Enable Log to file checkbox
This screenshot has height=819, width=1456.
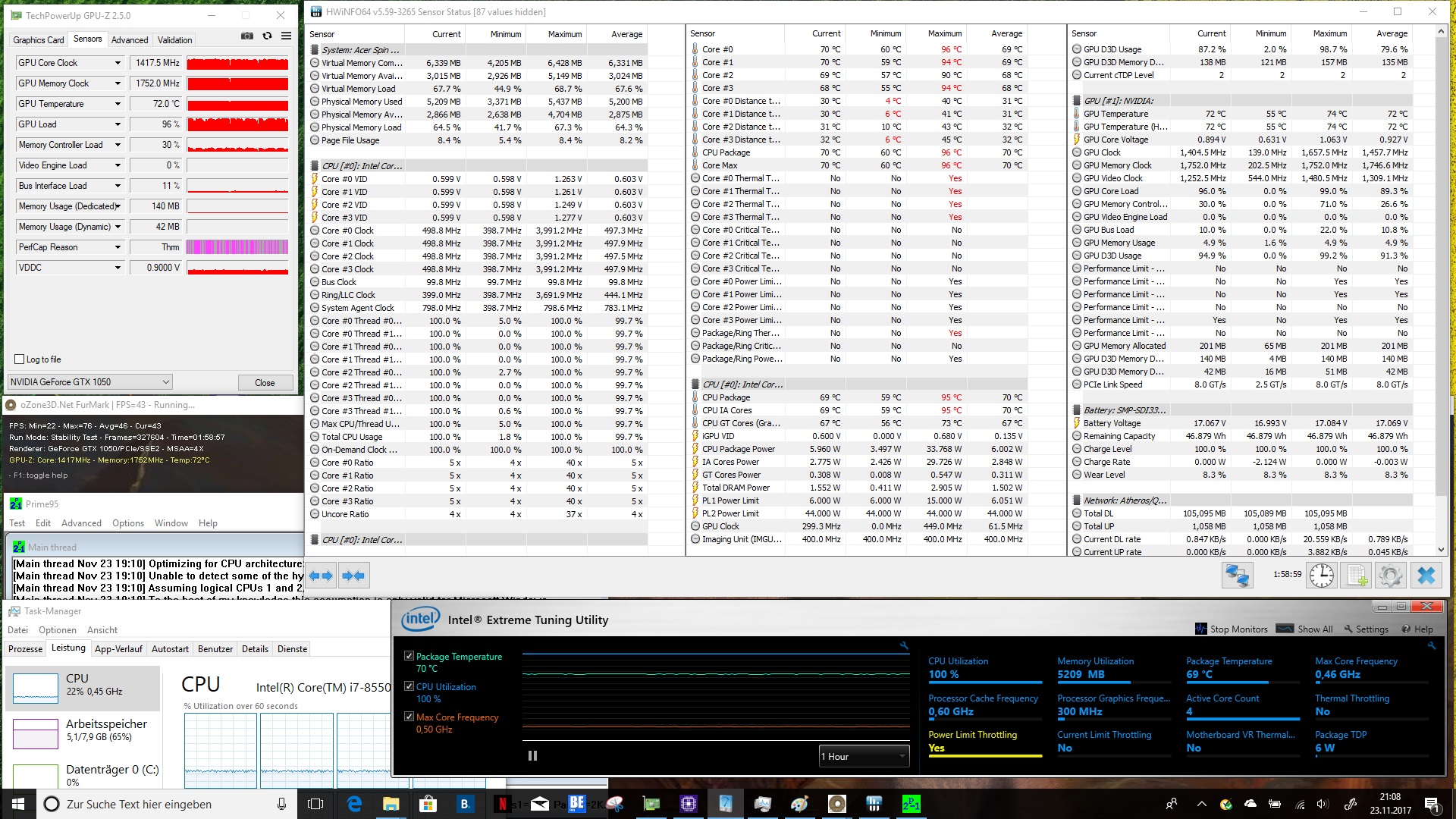20,359
